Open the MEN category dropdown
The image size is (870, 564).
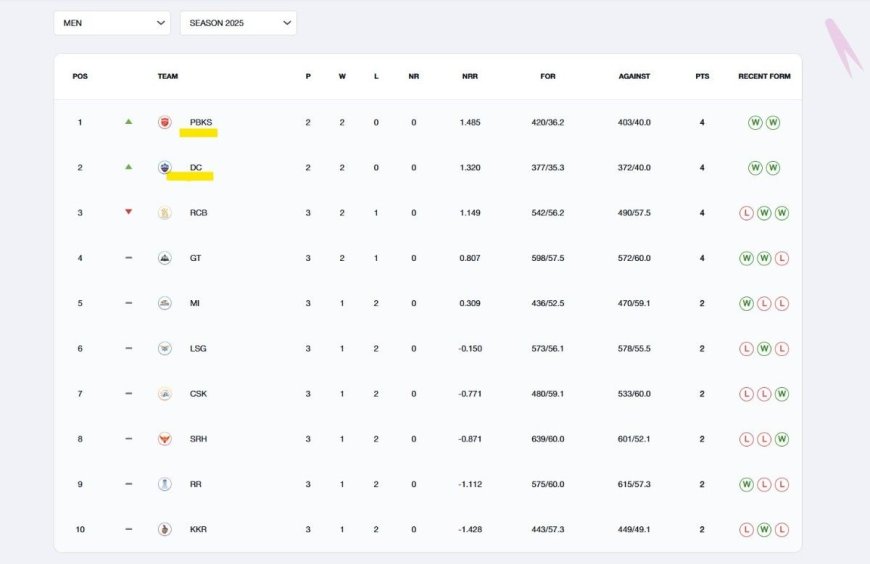pyautogui.click(x=112, y=23)
